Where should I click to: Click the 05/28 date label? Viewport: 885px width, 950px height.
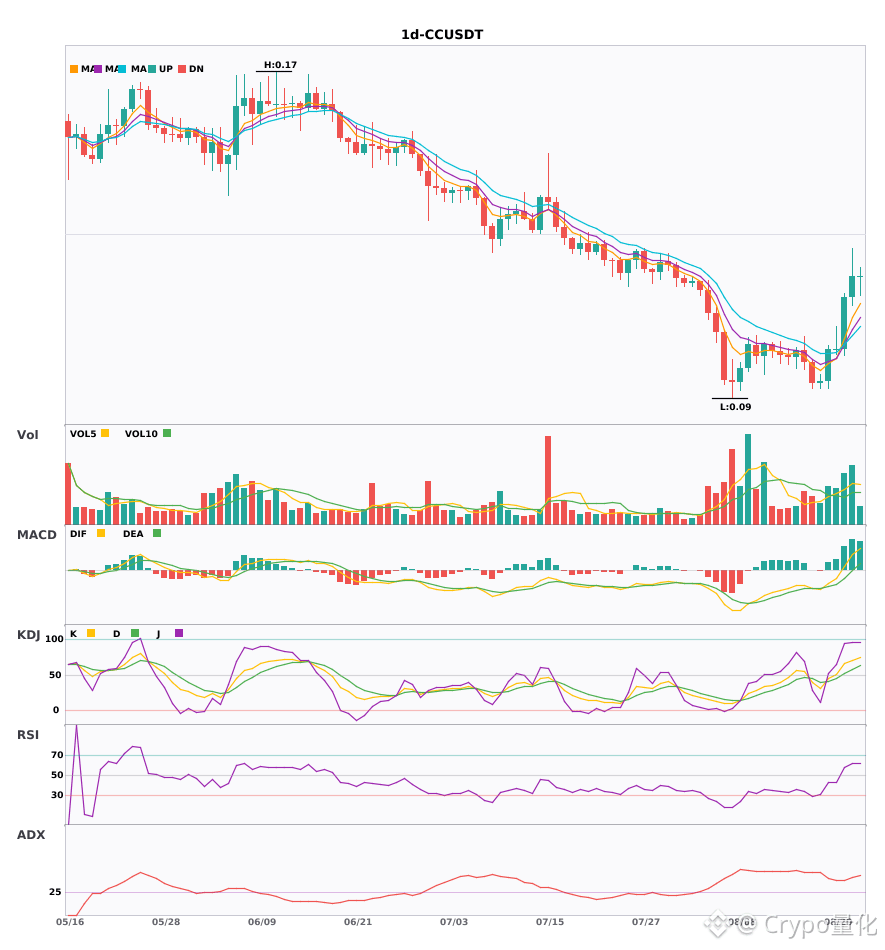pos(166,922)
